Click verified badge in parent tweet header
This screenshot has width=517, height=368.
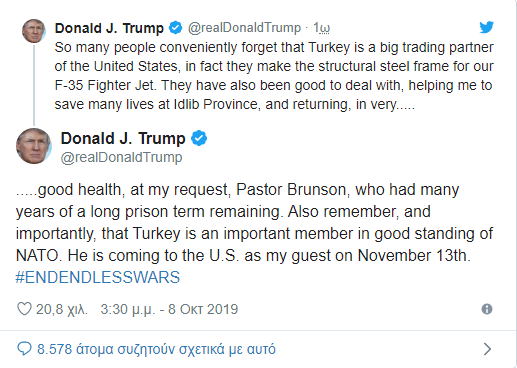(x=176, y=28)
